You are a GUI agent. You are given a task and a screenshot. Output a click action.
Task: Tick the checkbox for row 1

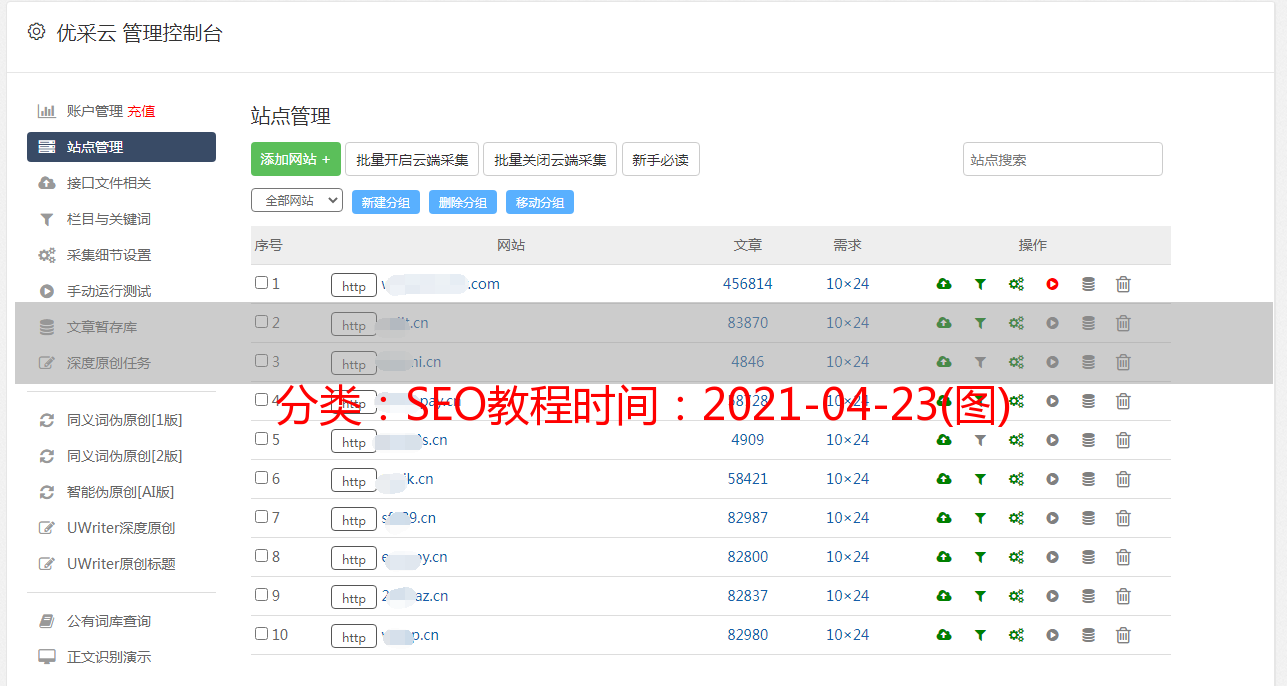point(261,283)
